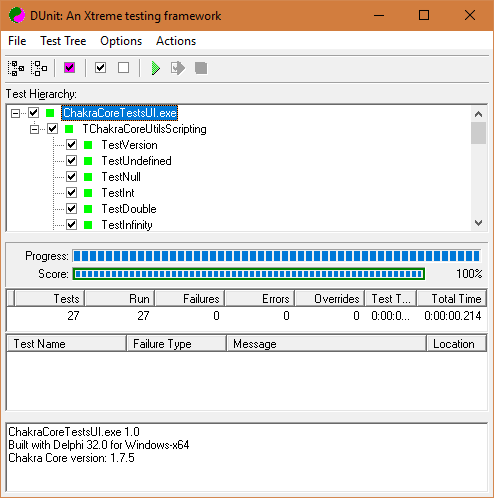Click green status square beside TestInfinity
Viewport: 494px width, 498px height.
coord(88,225)
